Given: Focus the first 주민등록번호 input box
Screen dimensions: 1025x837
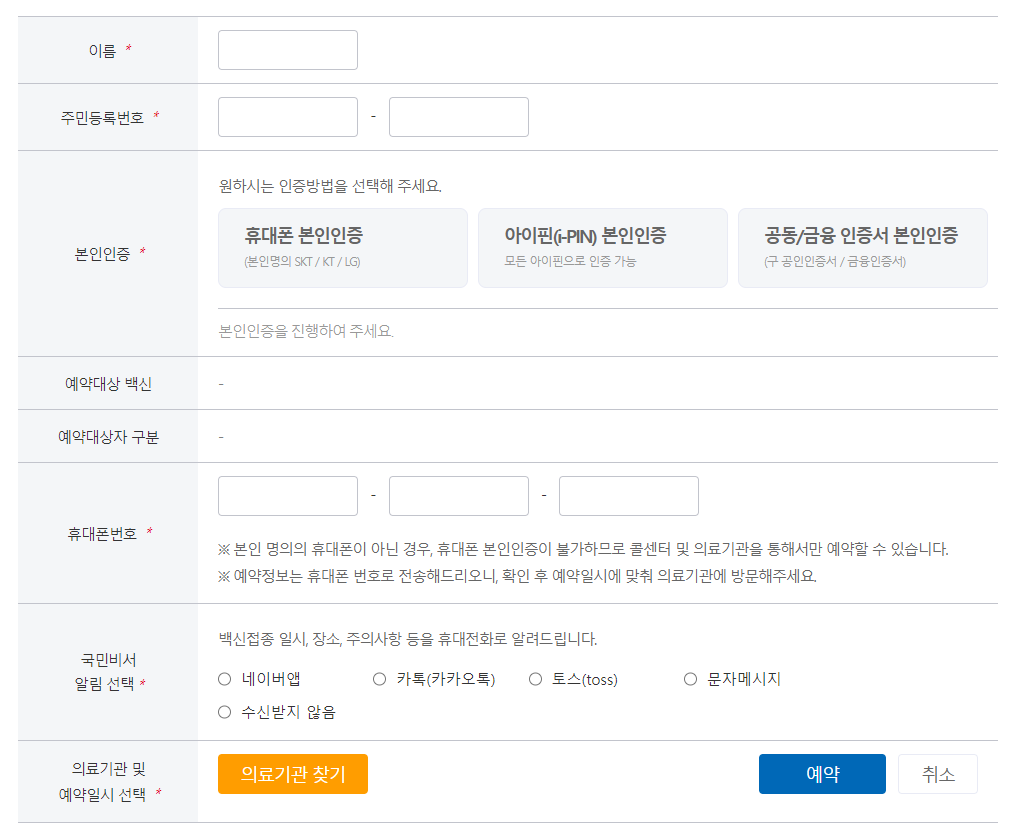Looking at the screenshot, I should 288,117.
